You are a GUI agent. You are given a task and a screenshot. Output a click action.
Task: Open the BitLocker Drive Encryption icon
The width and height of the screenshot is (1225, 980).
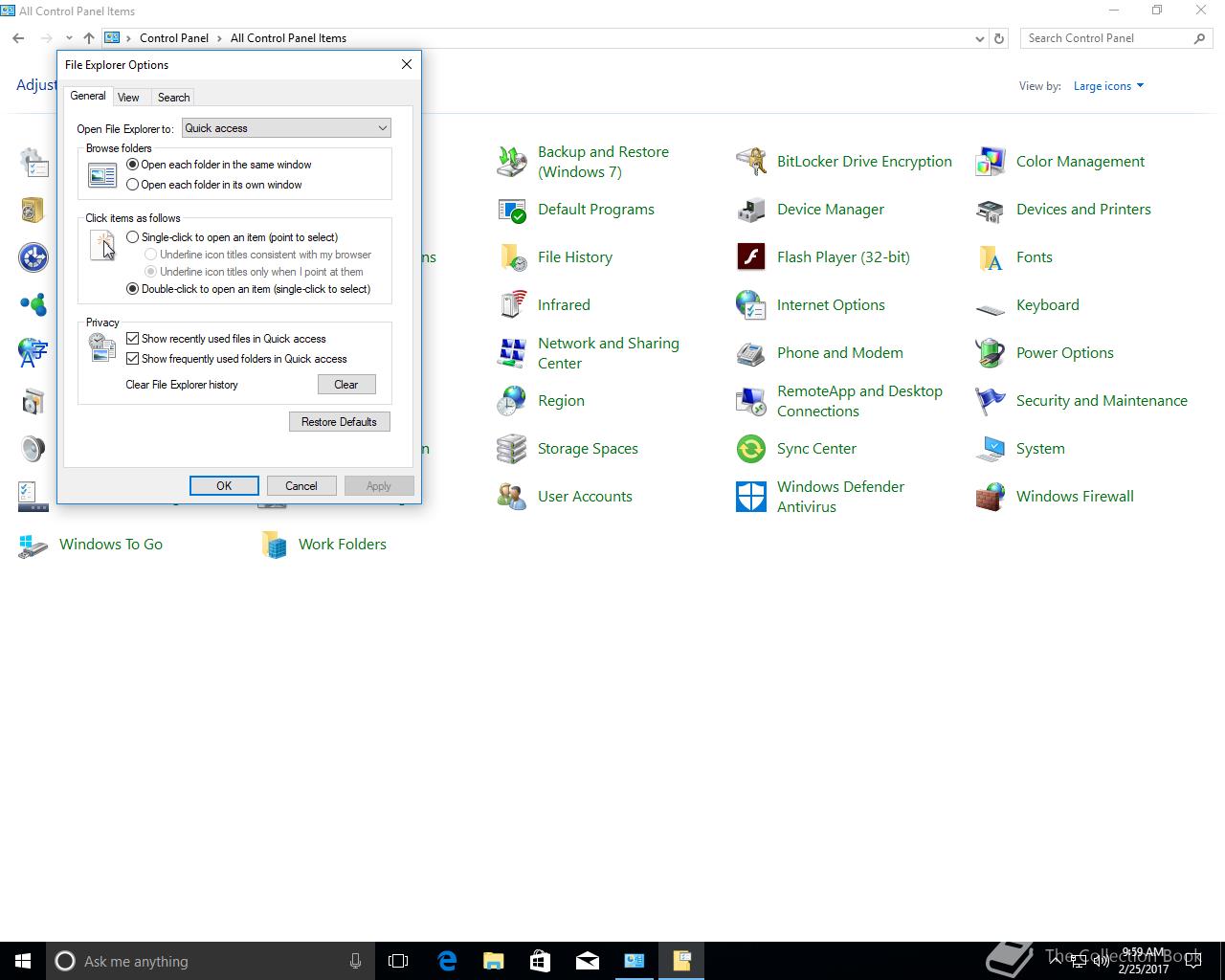751,162
